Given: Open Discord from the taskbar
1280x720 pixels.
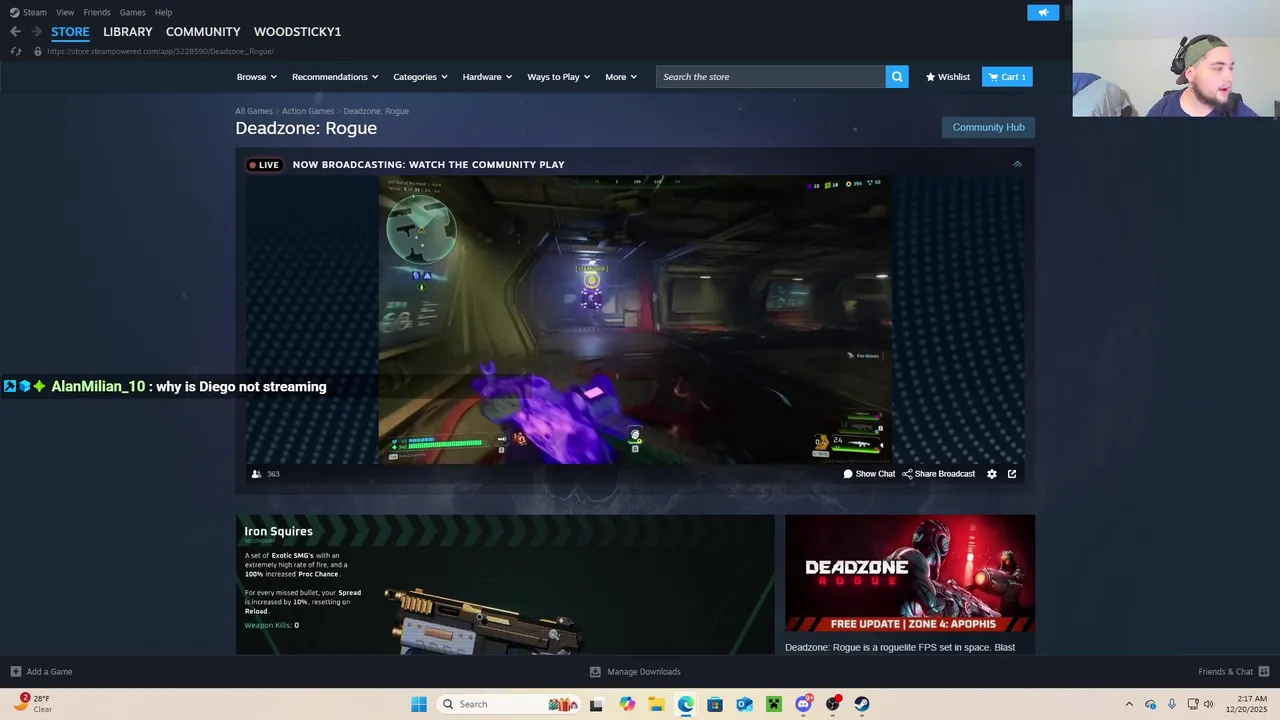Looking at the screenshot, I should tap(803, 704).
